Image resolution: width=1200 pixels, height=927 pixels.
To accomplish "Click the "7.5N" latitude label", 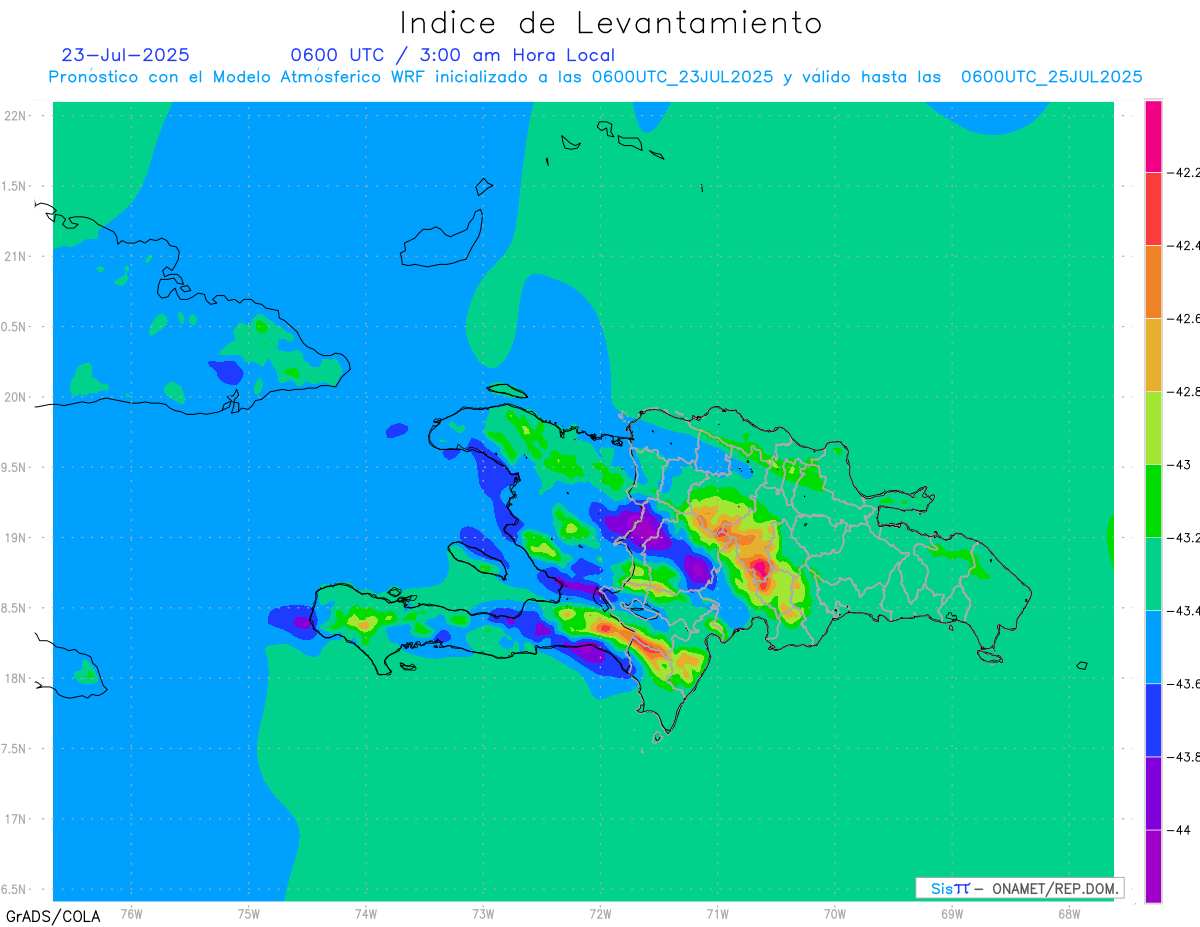I will coord(14,749).
